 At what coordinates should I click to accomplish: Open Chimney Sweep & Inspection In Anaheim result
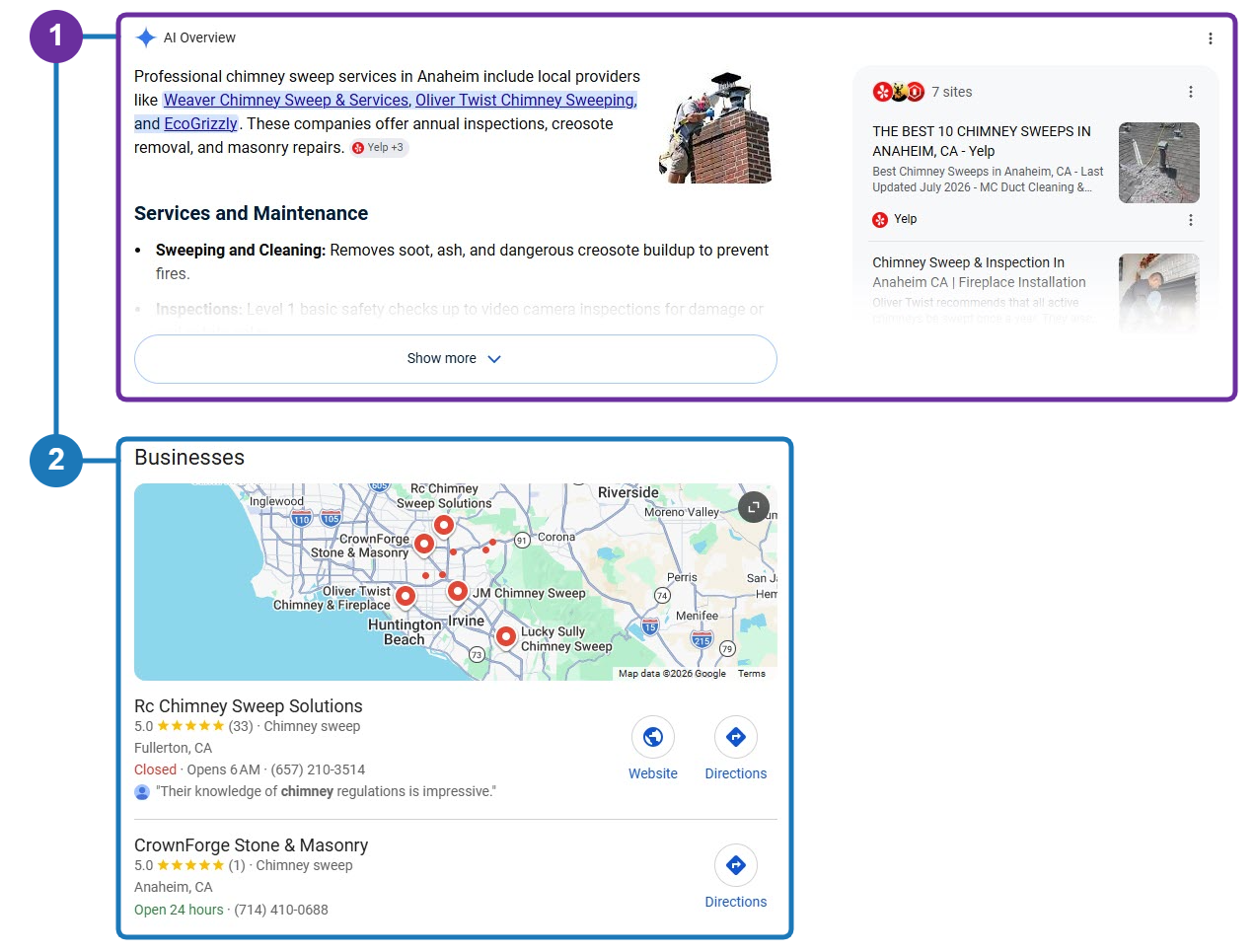979,272
